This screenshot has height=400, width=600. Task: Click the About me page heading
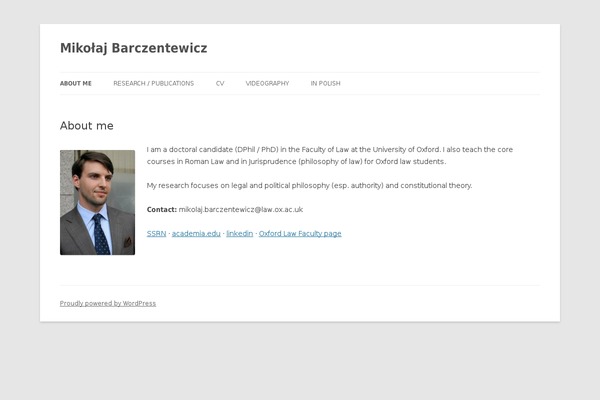click(86, 126)
